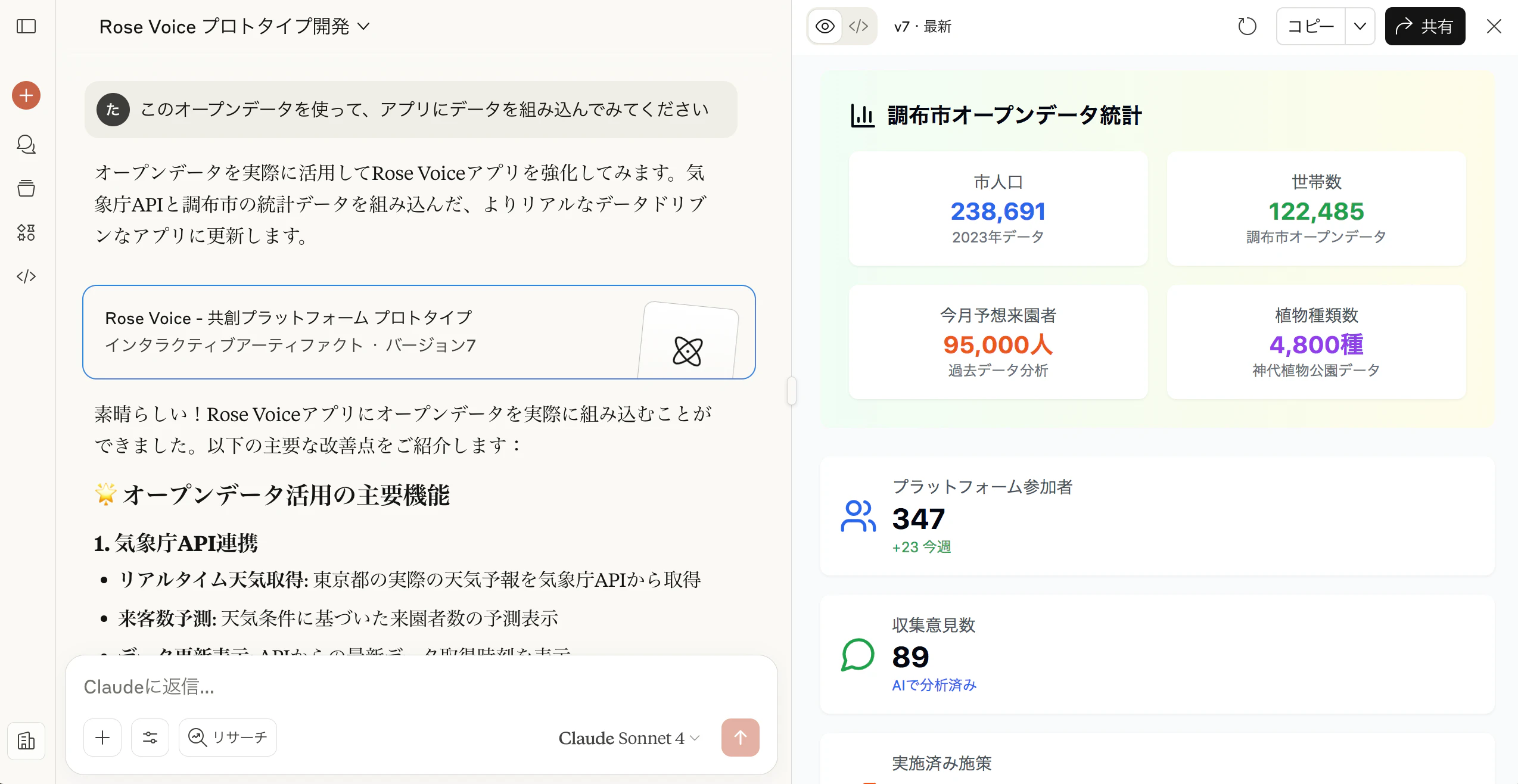Image resolution: width=1518 pixels, height=784 pixels.
Task: Start a new chat with plus button
Action: pos(26,95)
